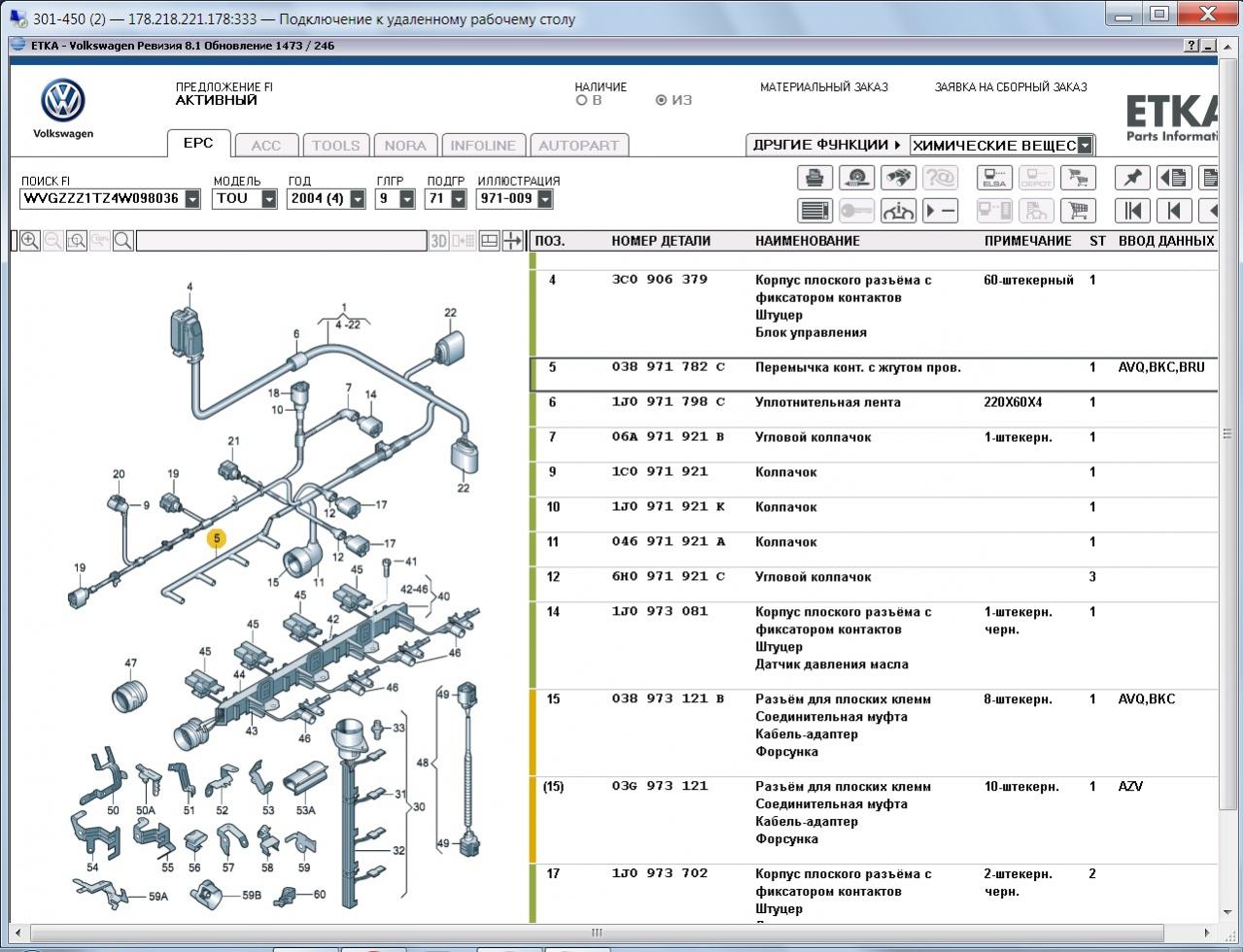The height and width of the screenshot is (952, 1243).
Task: Switch to the ACC tab
Action: pos(266,146)
